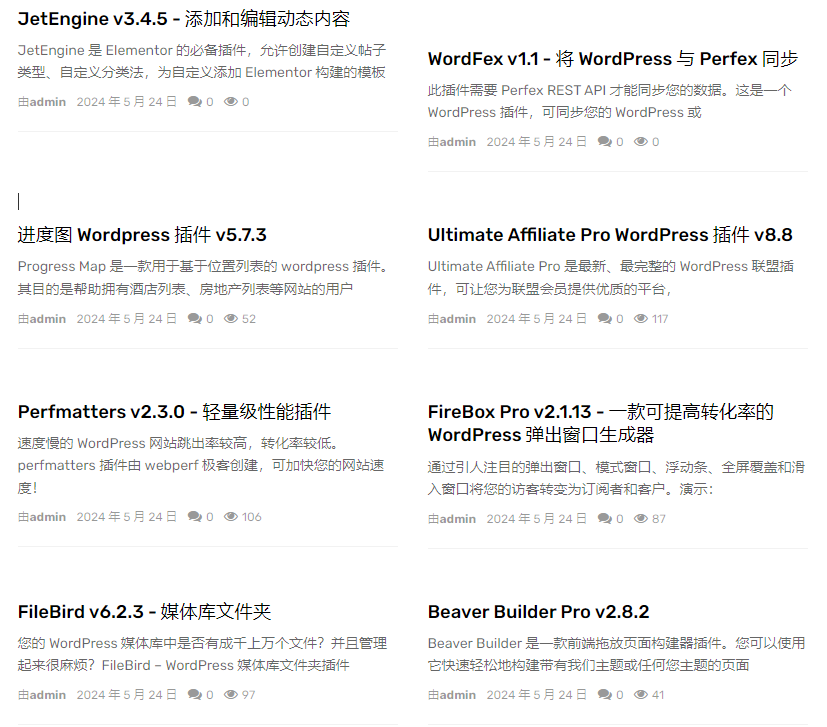Click the date under FireBox Pro post
827x727 pixels.
pyautogui.click(x=536, y=519)
